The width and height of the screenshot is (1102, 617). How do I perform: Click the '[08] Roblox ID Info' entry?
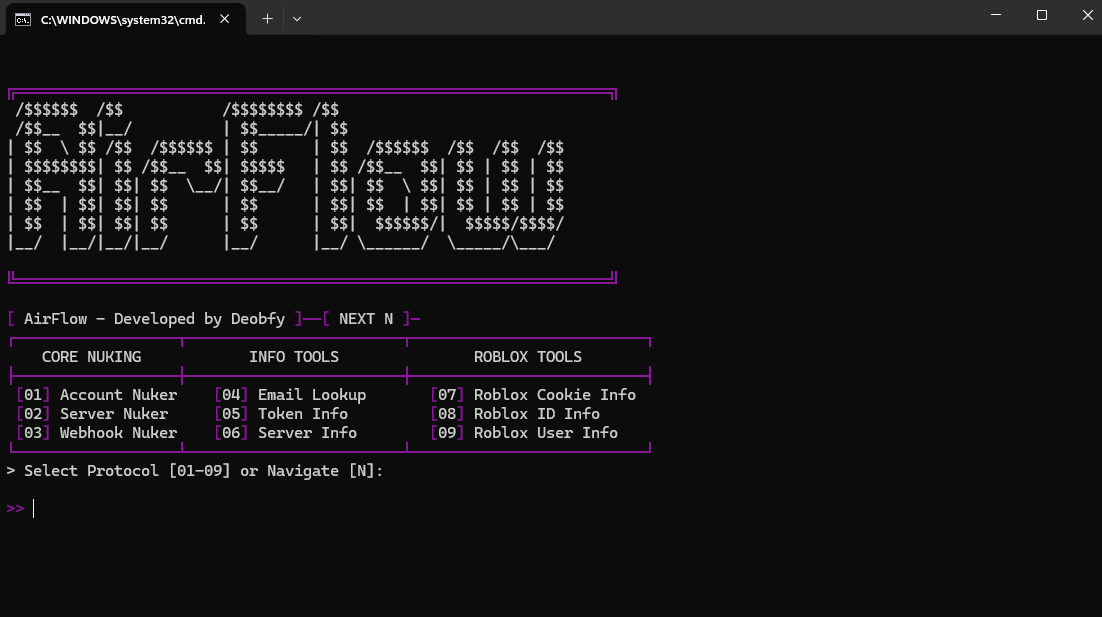click(x=515, y=414)
